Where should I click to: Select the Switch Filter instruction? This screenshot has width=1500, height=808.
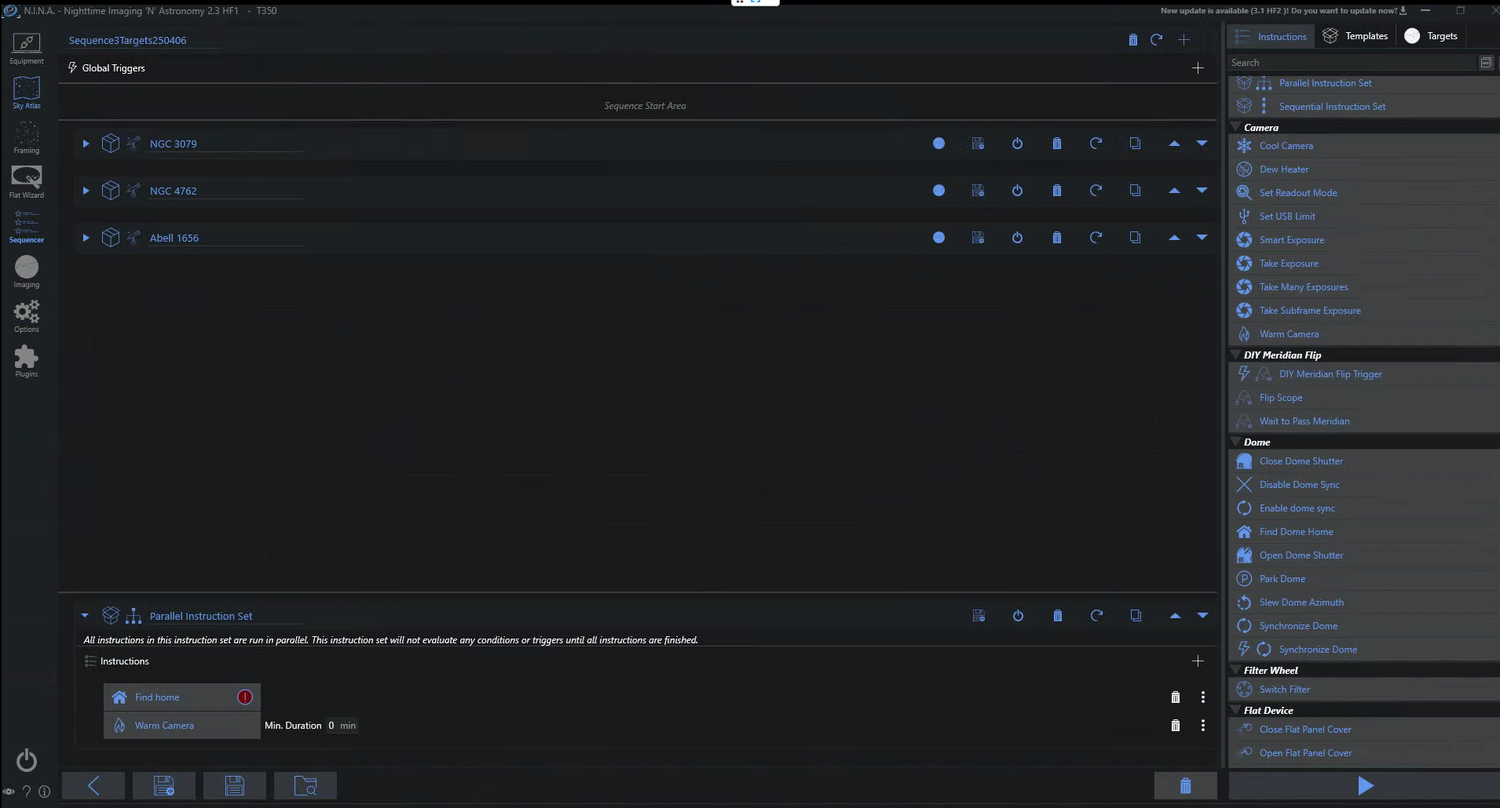click(x=1285, y=689)
